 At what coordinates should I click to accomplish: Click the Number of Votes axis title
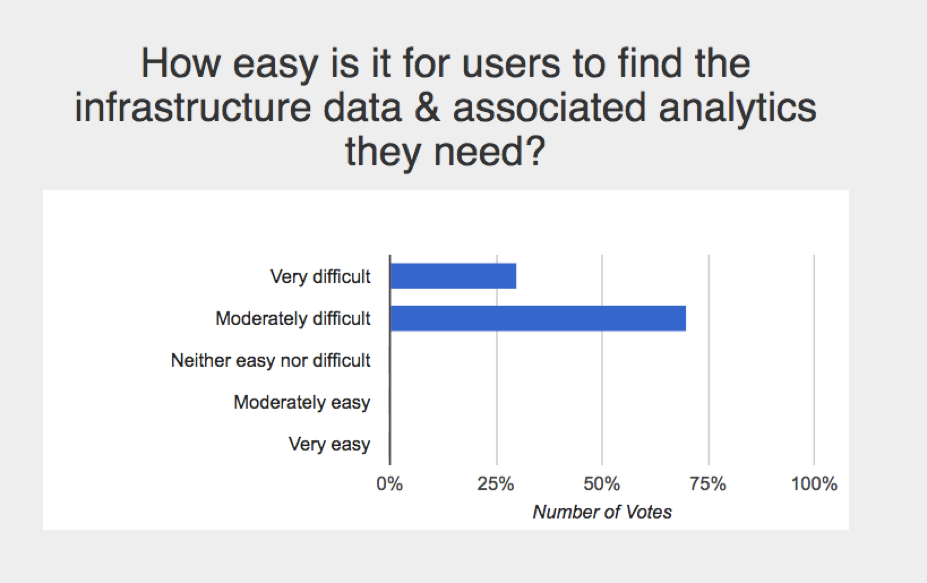[602, 512]
